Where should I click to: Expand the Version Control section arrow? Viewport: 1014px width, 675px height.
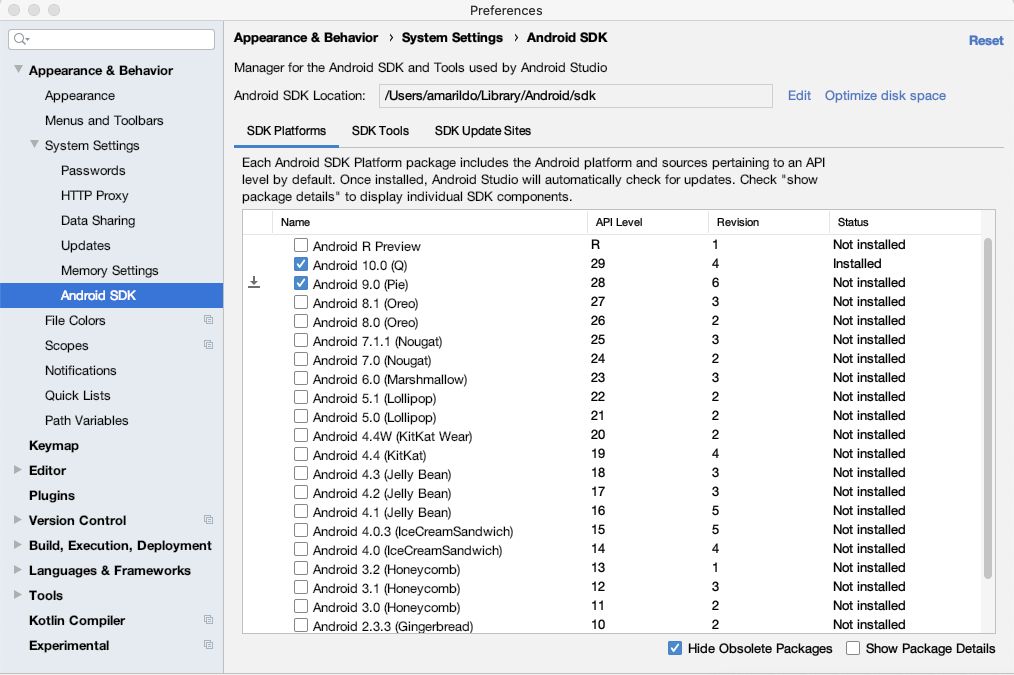(18, 520)
